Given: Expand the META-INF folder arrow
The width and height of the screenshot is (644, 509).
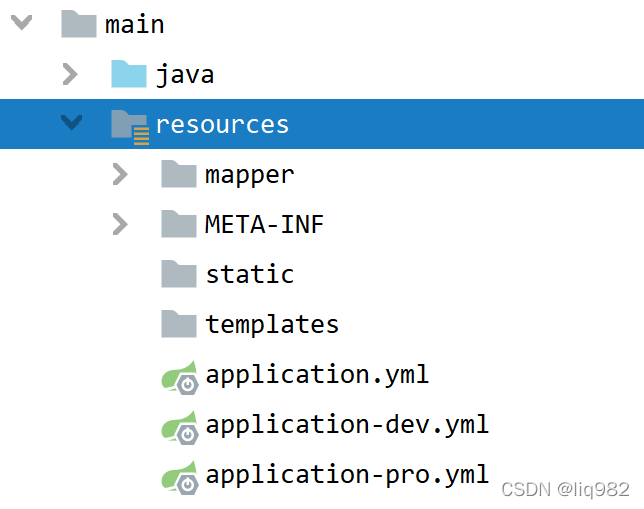Looking at the screenshot, I should [x=120, y=224].
